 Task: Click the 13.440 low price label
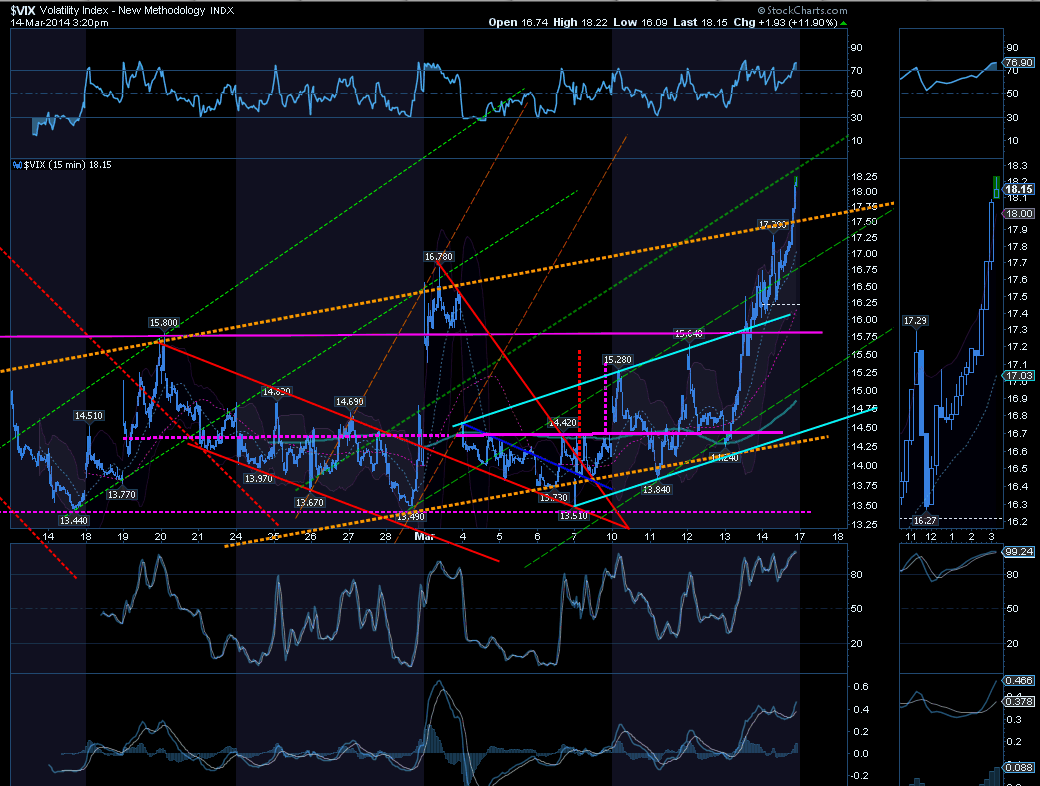click(74, 521)
